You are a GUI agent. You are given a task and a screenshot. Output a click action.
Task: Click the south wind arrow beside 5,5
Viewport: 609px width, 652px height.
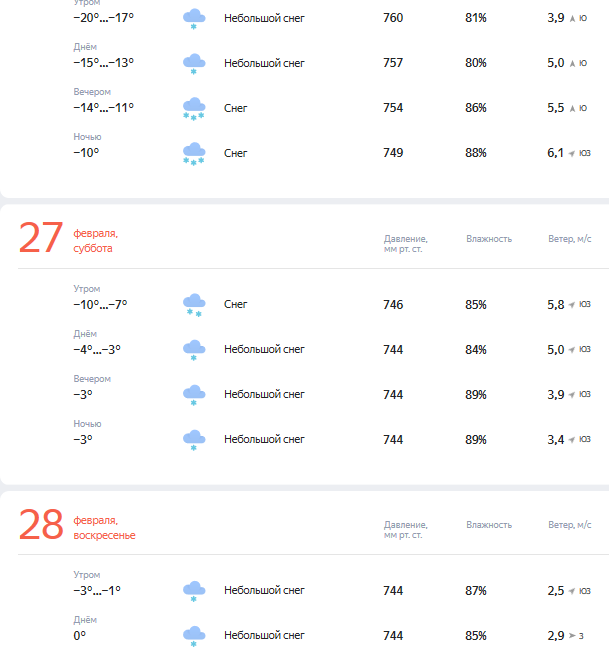click(x=572, y=108)
